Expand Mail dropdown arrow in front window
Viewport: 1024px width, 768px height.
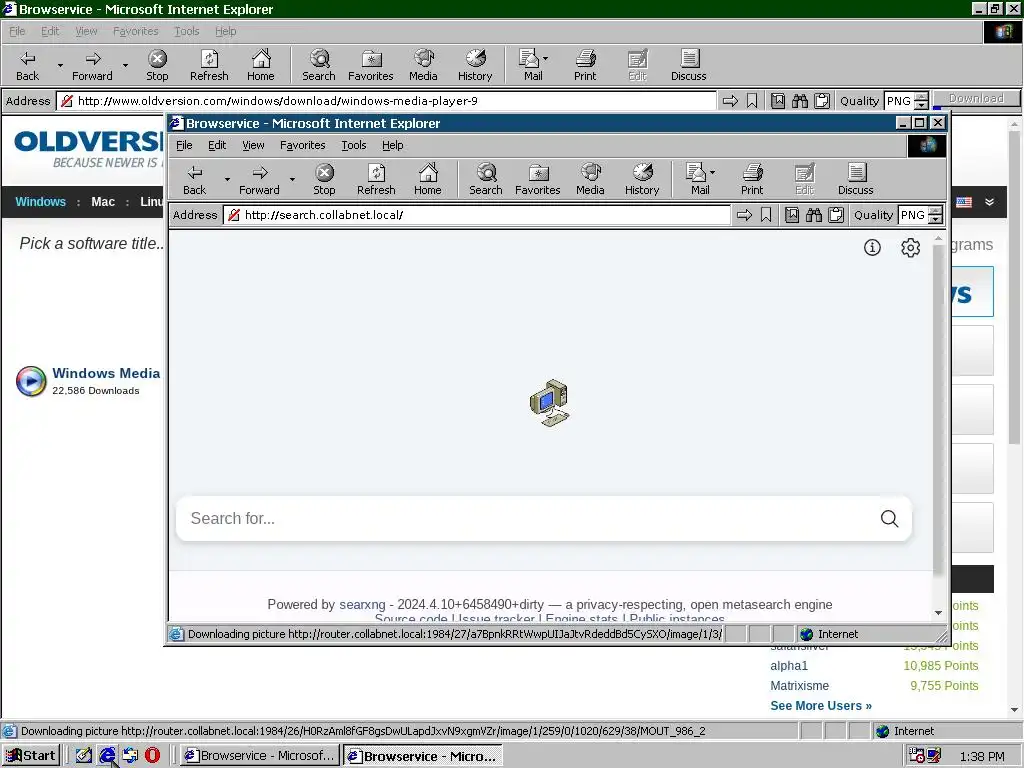[x=712, y=172]
